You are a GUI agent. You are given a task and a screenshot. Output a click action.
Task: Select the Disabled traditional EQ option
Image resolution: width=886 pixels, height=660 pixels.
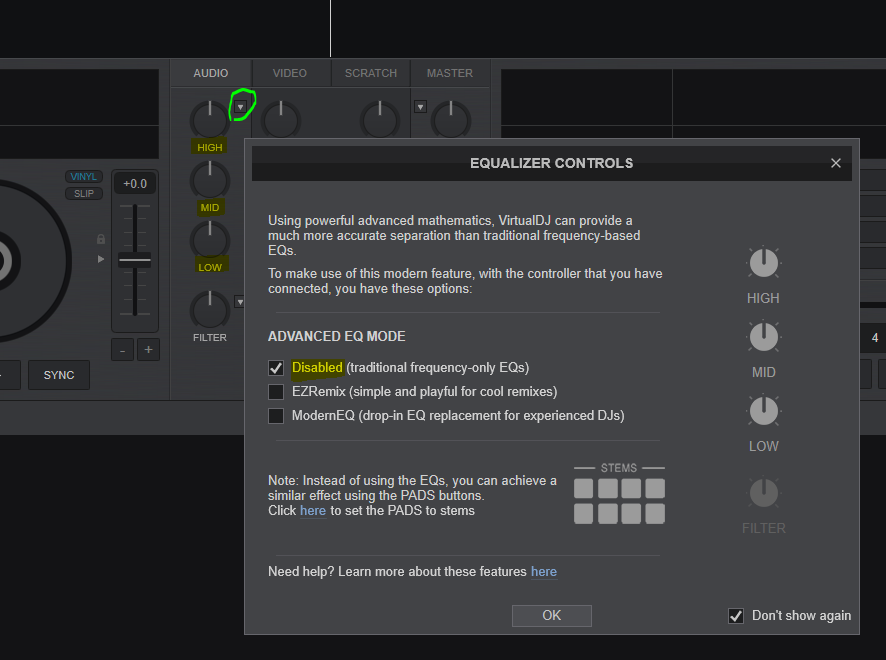click(276, 368)
